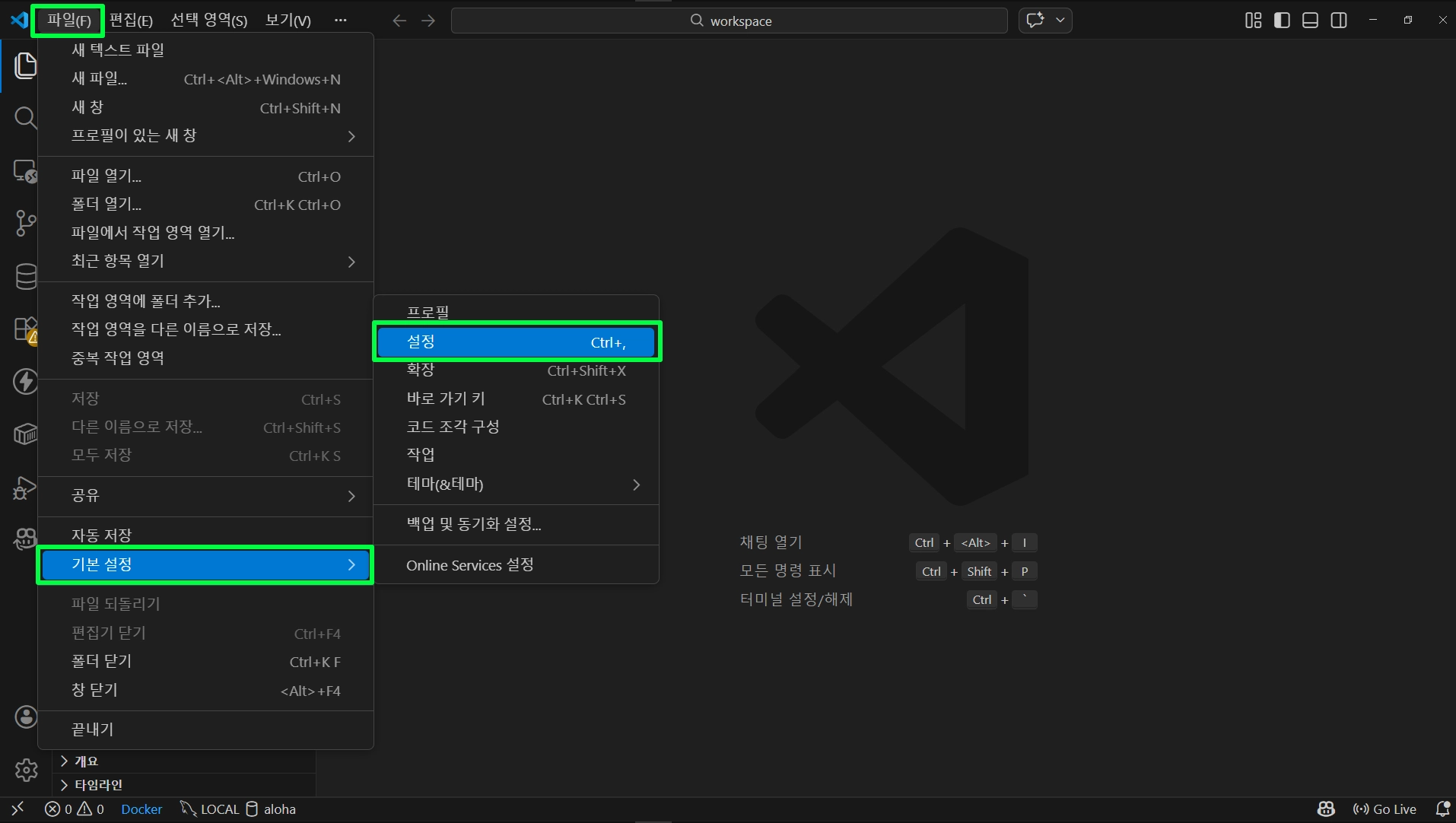
Task: Choose 파일 열기... menu item
Action: (x=205, y=176)
